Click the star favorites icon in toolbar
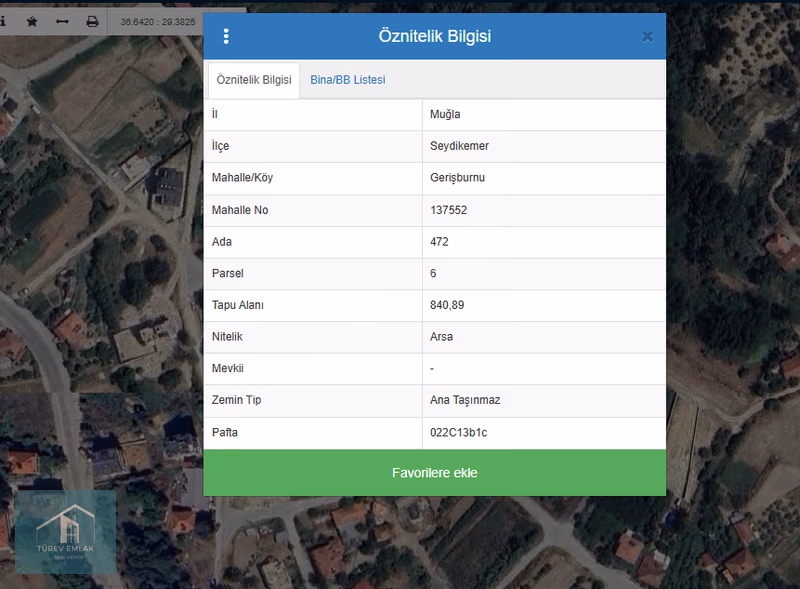This screenshot has height=589, width=800. tap(32, 21)
